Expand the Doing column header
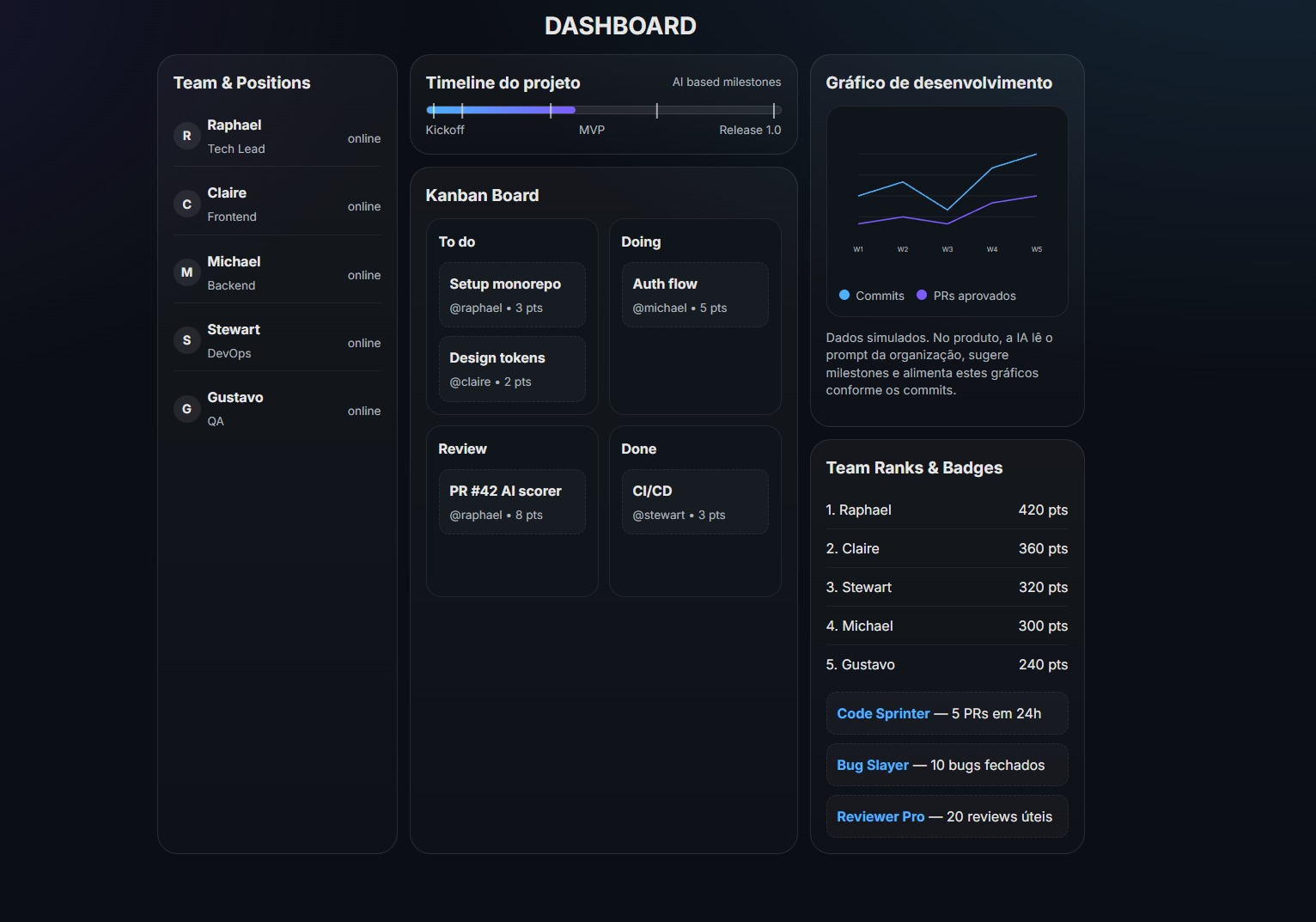 click(641, 241)
